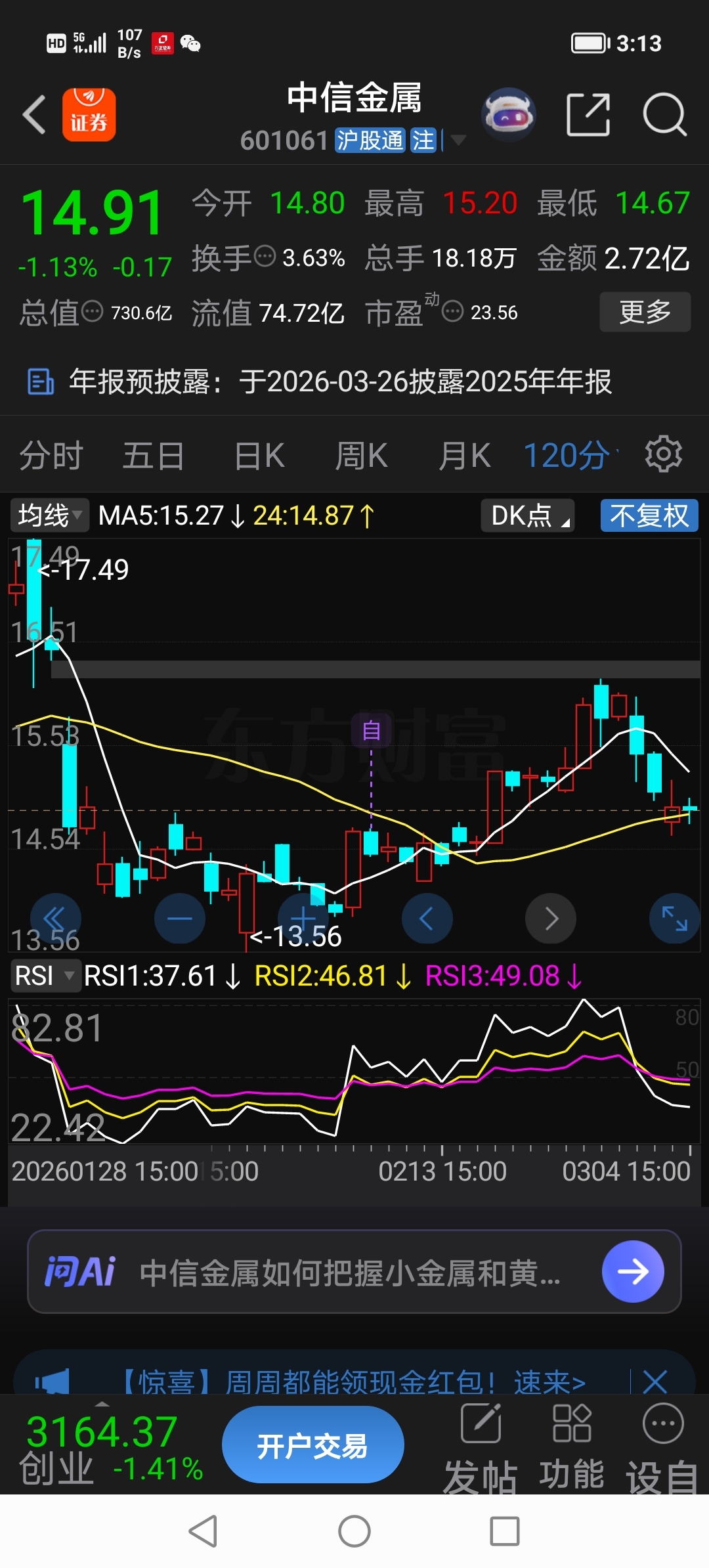Screen dimensions: 709x1568
Task: Jump to earliest candles double-left arrow
Action: coord(56,919)
